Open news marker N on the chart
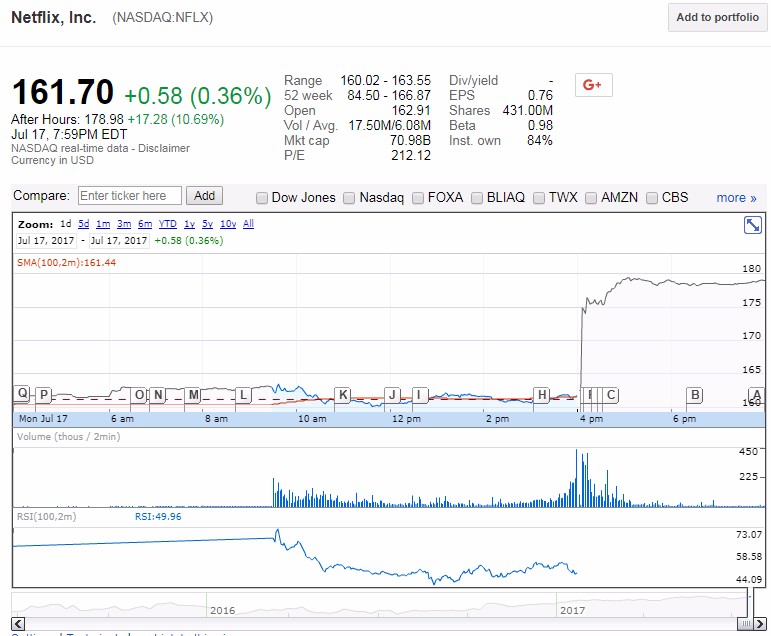 tap(158, 395)
